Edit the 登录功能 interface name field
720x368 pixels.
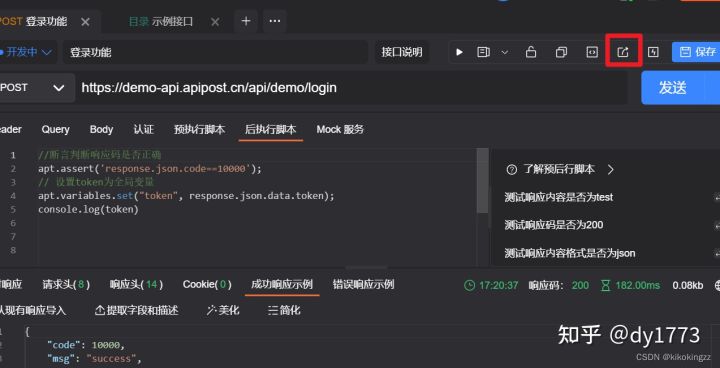click(x=215, y=52)
